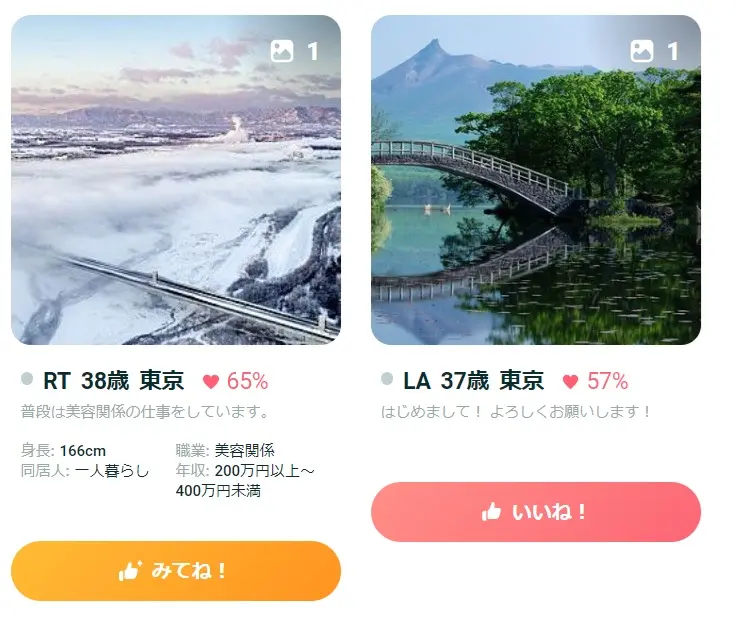This screenshot has width=747, height=617.
Task: Click the heart icon beside 57%
Action: (570, 382)
